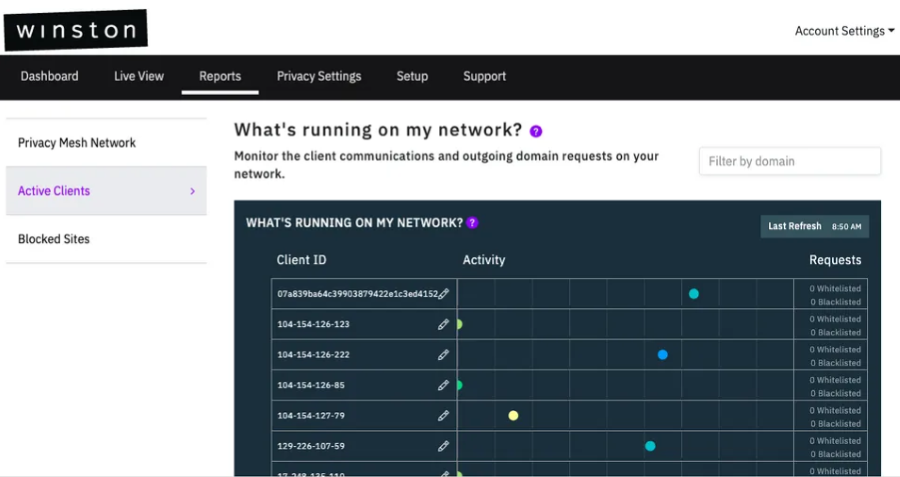This screenshot has width=900, height=477.
Task: Edit name of client 104-154-126-222
Action: point(443,355)
